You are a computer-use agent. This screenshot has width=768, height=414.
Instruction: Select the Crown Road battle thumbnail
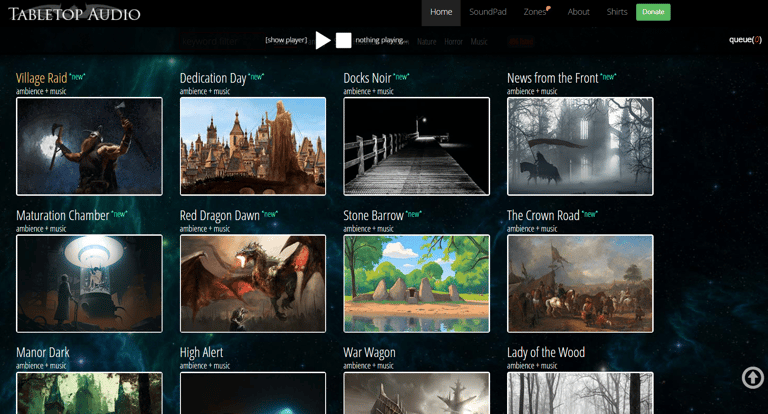(580, 283)
